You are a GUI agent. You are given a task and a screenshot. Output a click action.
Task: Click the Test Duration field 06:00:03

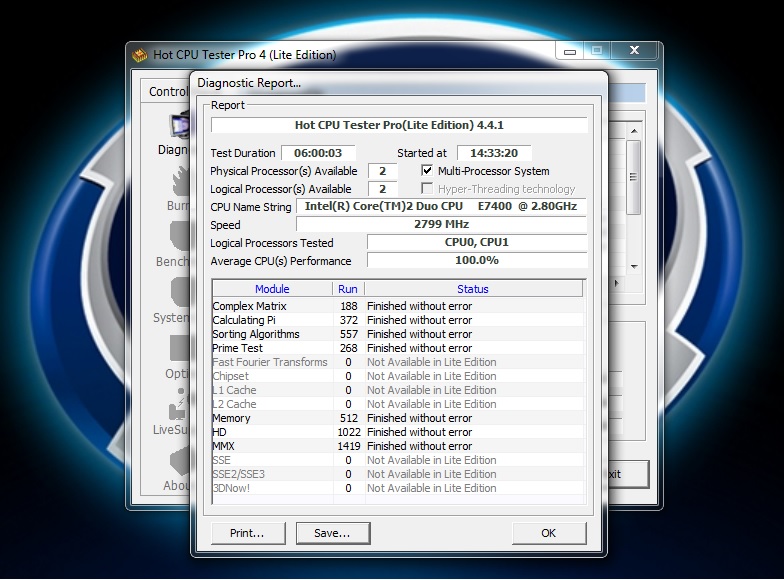click(318, 153)
